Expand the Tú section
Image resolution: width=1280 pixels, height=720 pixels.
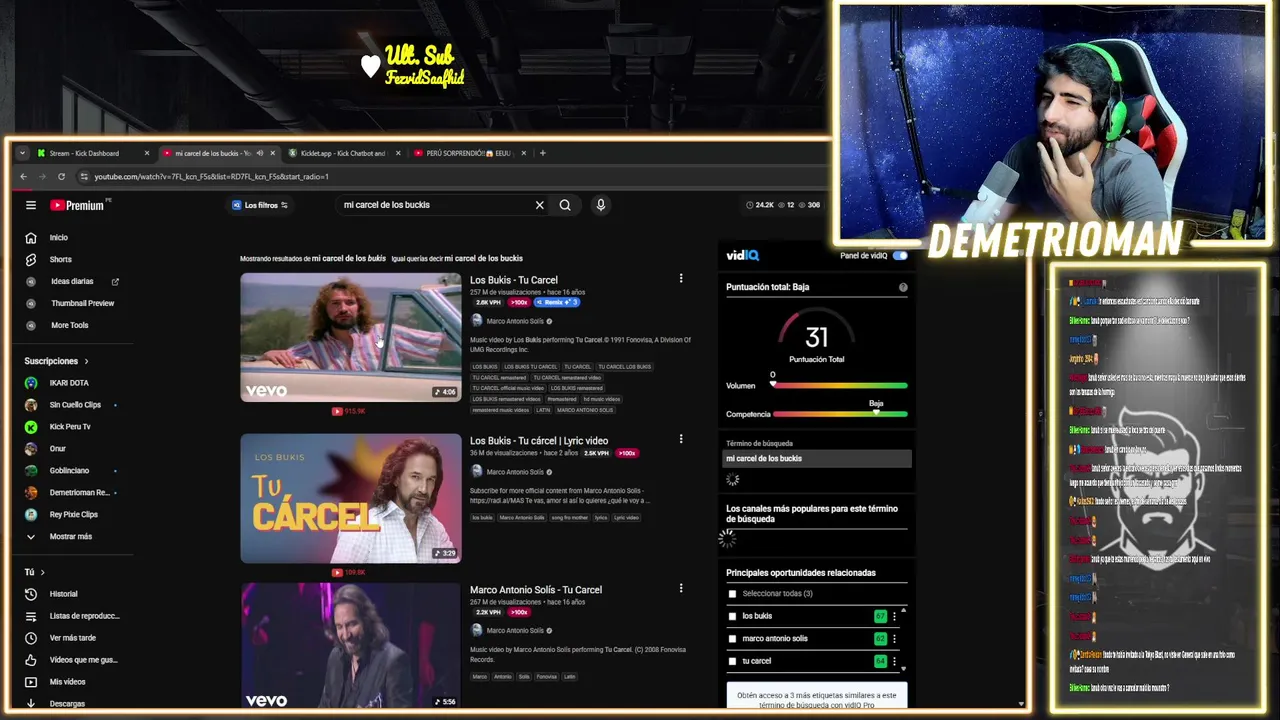click(x=34, y=572)
